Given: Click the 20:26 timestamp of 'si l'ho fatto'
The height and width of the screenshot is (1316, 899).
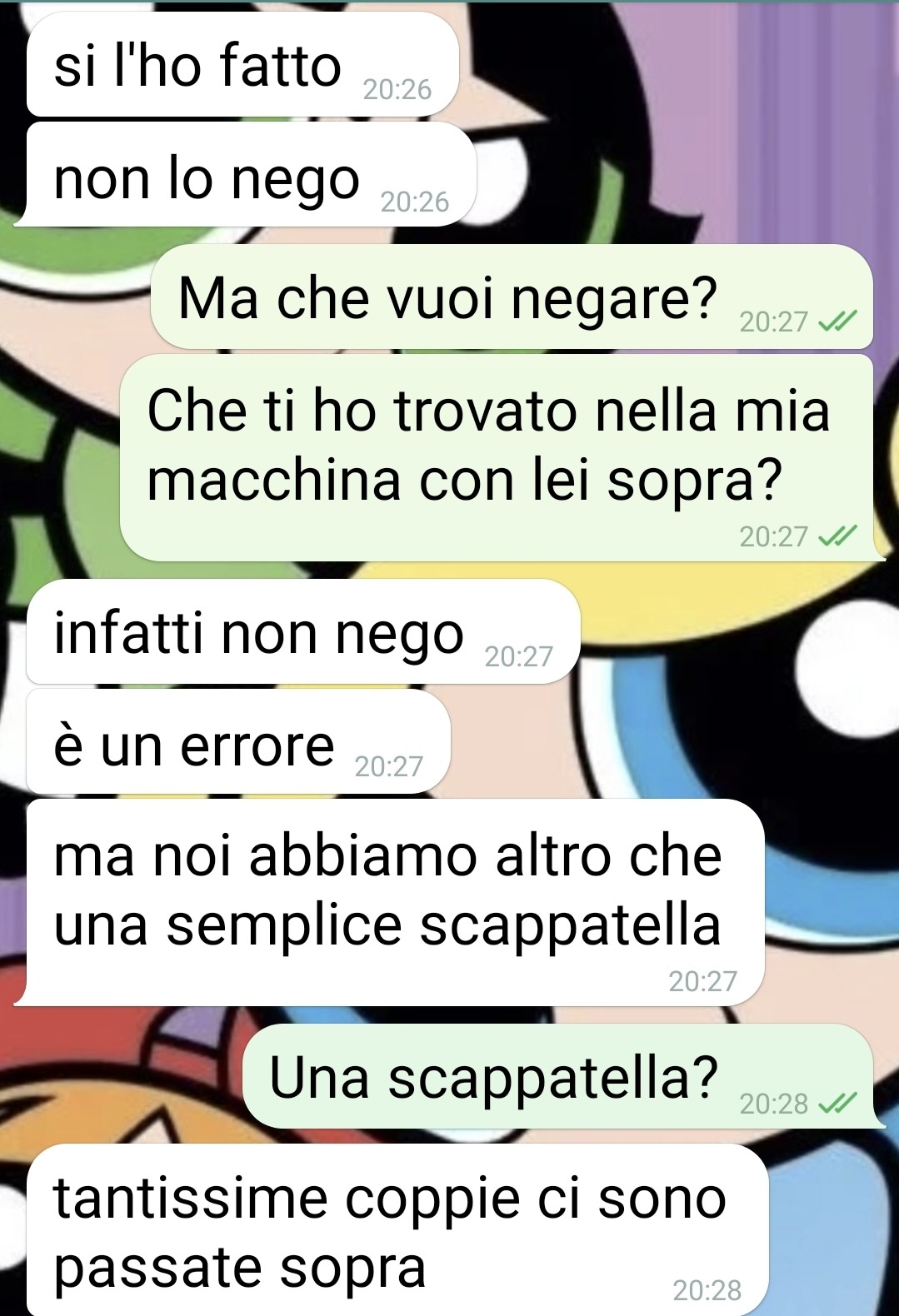Looking at the screenshot, I should (x=397, y=89).
